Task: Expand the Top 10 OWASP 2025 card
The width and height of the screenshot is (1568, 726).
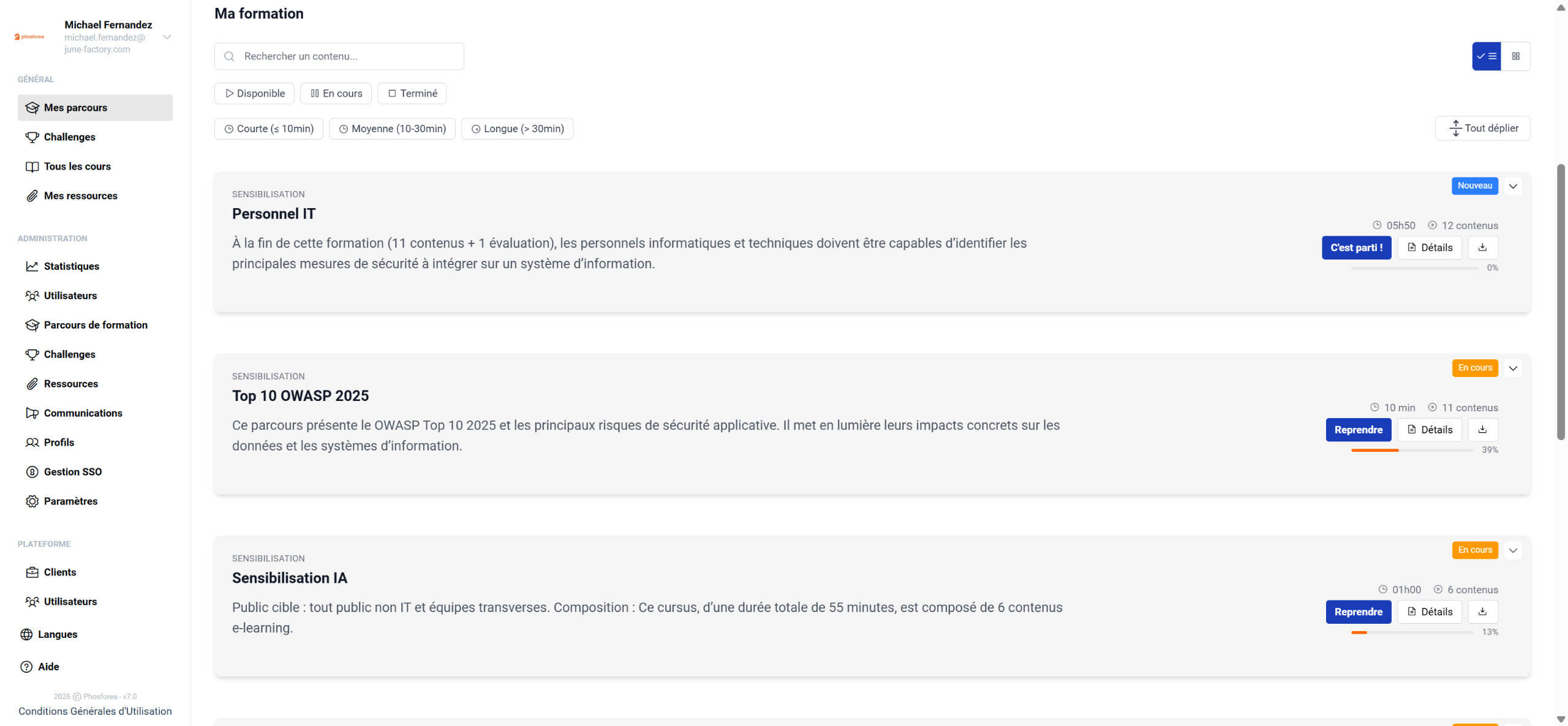Action: (1513, 369)
